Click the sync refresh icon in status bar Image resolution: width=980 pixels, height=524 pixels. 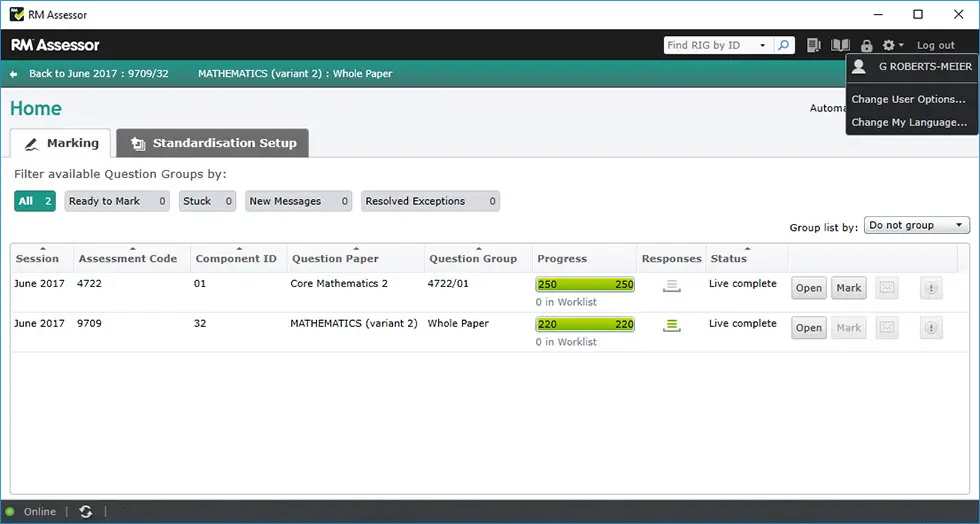pos(86,511)
